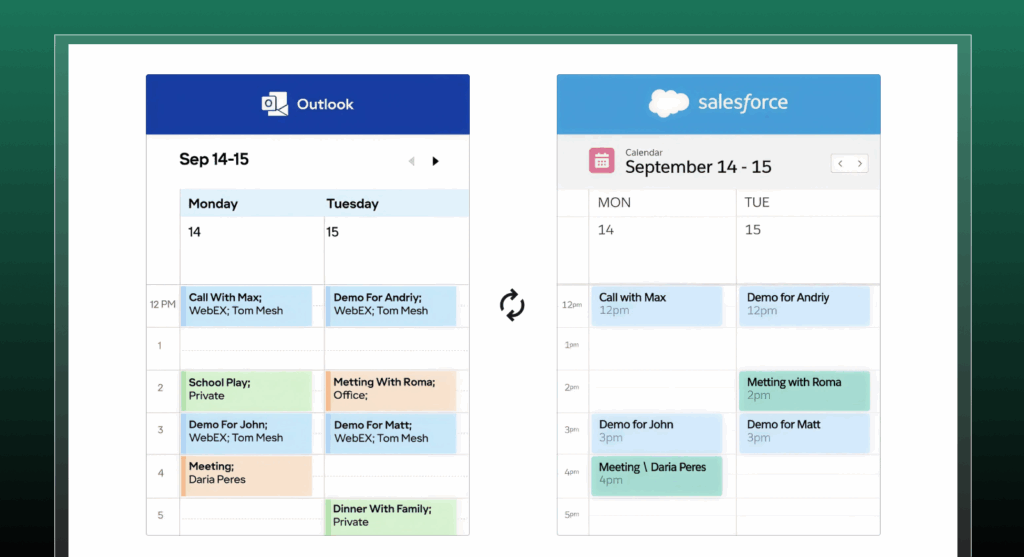Viewport: 1024px width, 557px height.
Task: Select the Monday column header in Outlook
Action: tap(213, 203)
